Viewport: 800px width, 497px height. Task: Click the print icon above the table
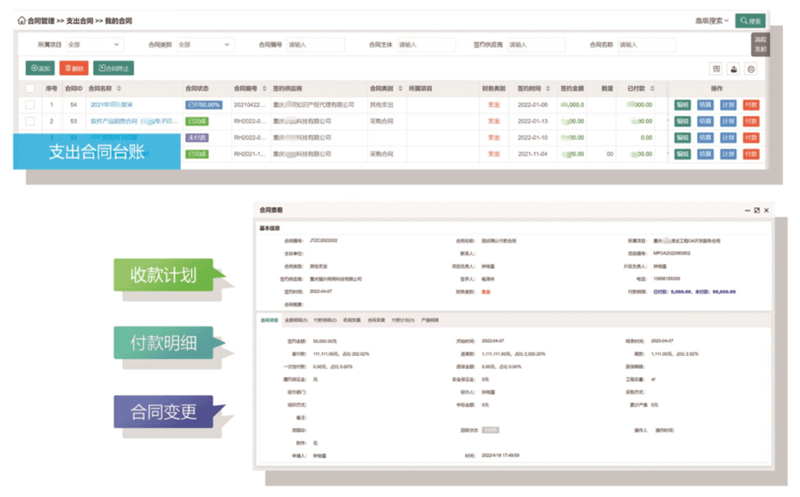click(733, 69)
